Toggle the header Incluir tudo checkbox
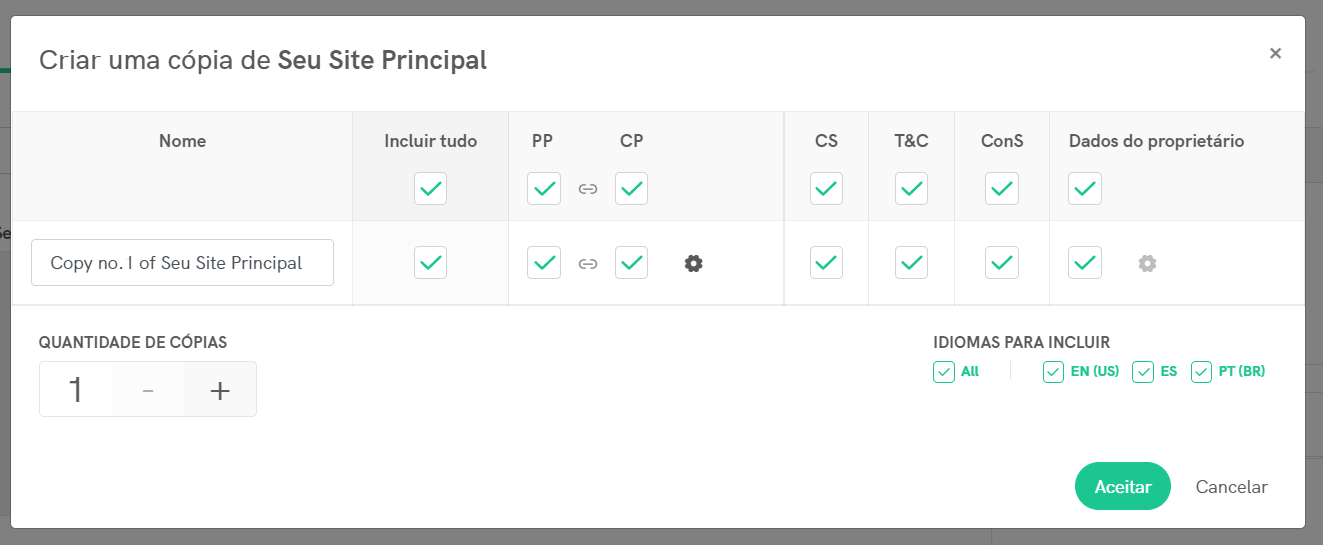The image size is (1323, 545). [431, 188]
